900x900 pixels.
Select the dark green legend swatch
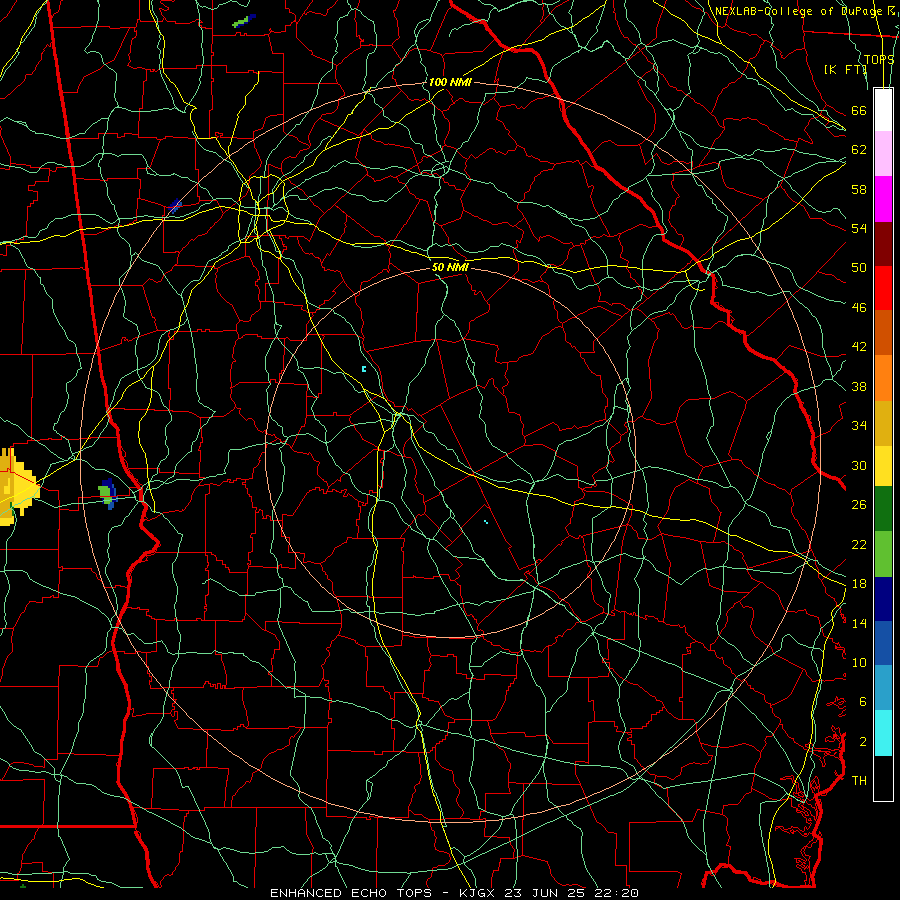coord(883,509)
